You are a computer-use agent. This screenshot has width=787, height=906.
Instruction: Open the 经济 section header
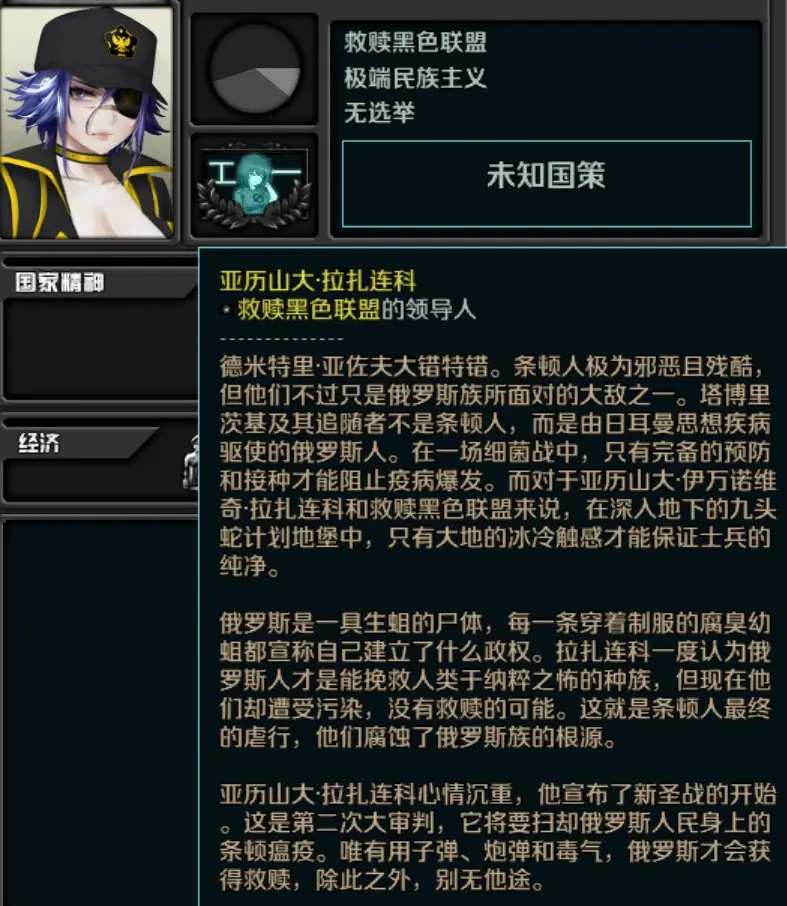[x=39, y=443]
